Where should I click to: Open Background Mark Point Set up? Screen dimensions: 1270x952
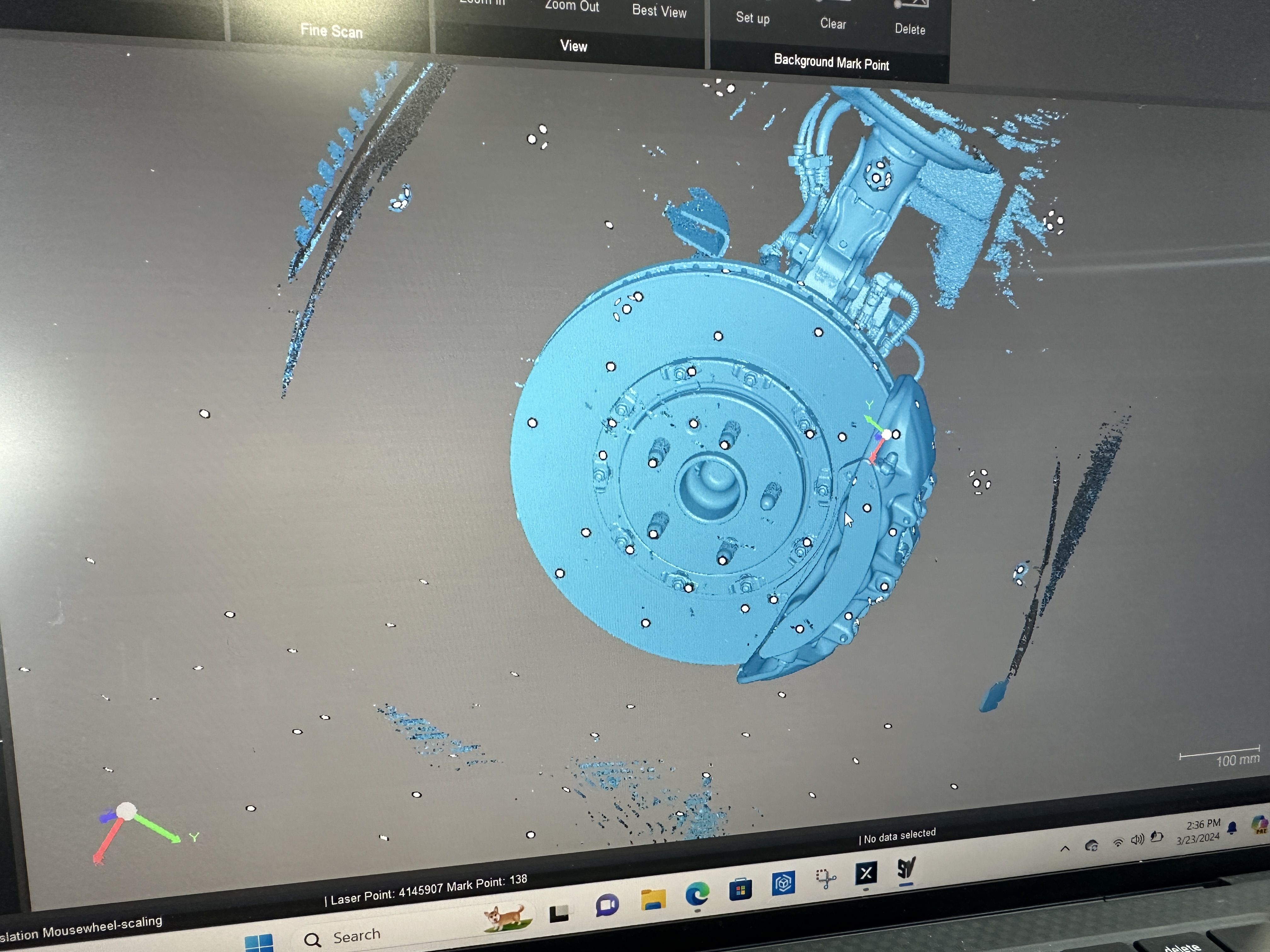753,17
